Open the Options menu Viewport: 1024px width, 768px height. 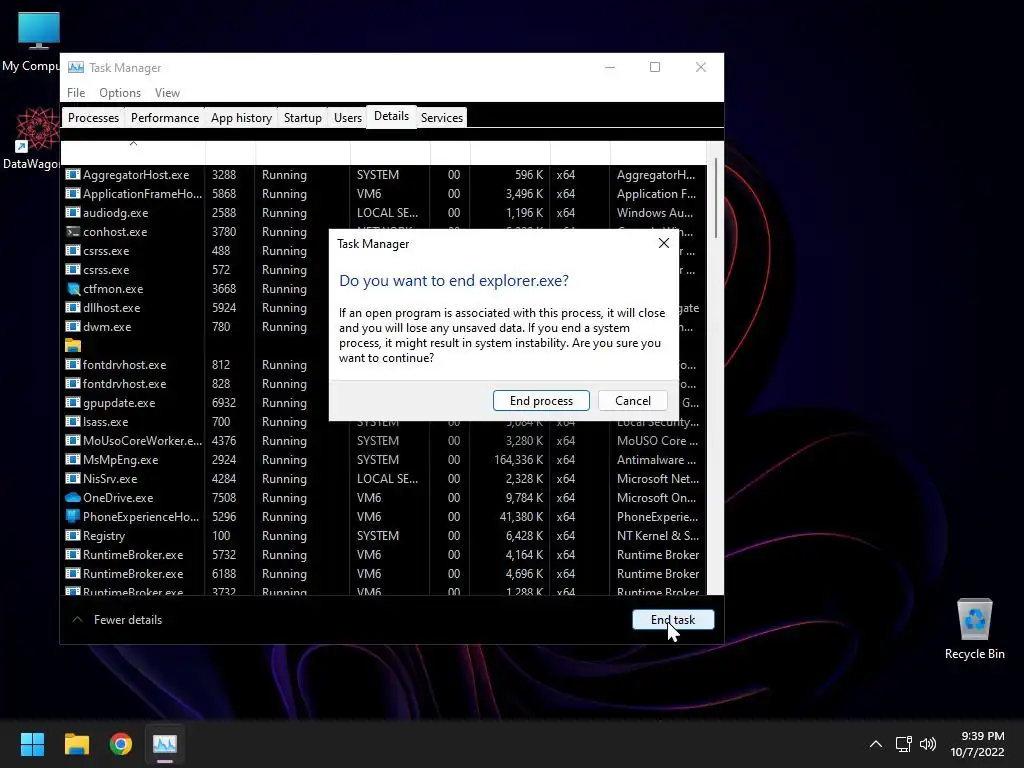tap(120, 93)
